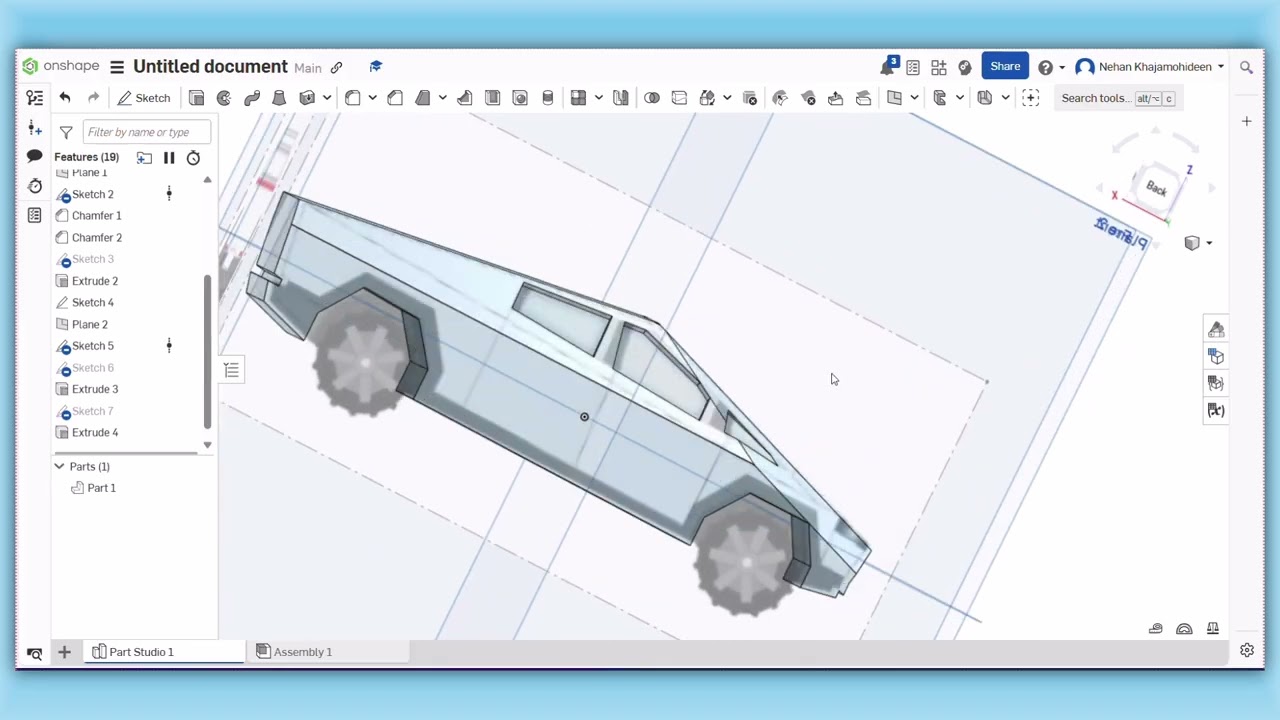
Task: Collapse the Parts (1) section
Action: coord(59,466)
